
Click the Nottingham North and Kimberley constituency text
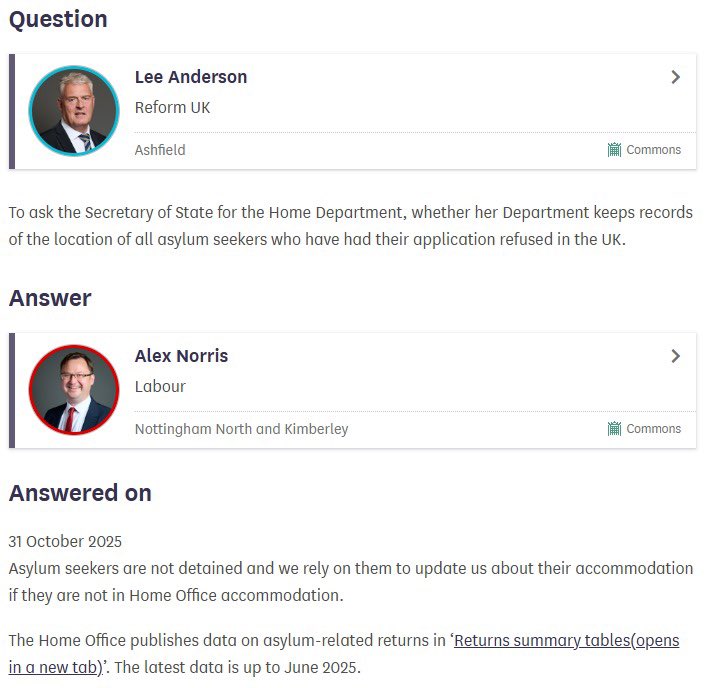(241, 429)
